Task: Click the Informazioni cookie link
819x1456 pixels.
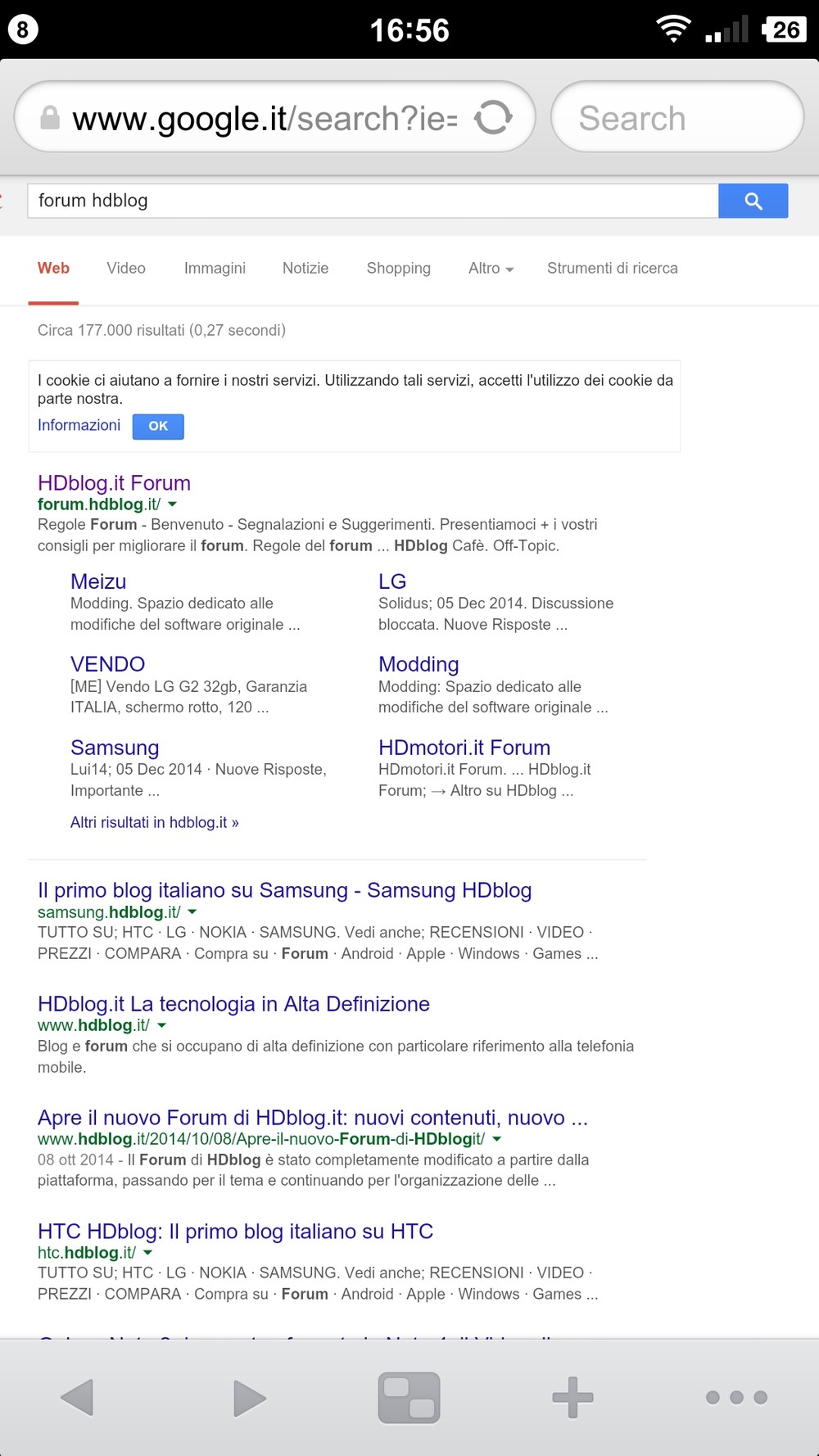Action: click(x=79, y=425)
